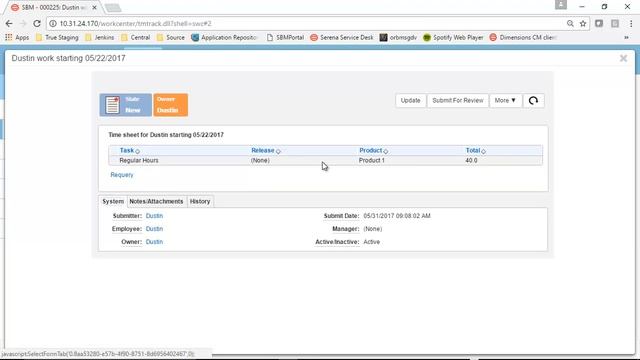This screenshot has height=360, width=640.
Task: Bookmark this page with star icon
Action: pyautogui.click(x=583, y=24)
